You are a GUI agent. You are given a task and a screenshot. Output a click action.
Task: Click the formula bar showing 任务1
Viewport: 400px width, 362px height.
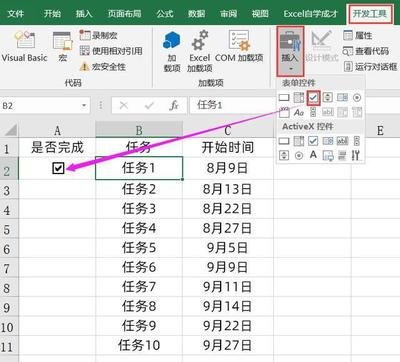pos(233,105)
